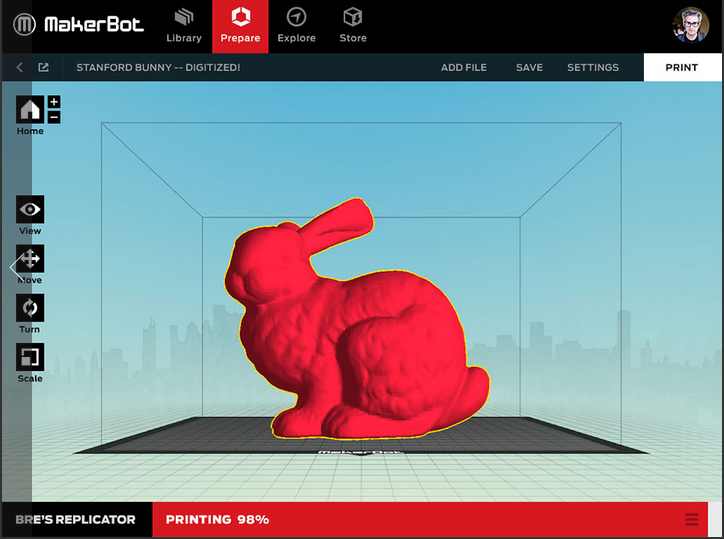This screenshot has height=539, width=724.
Task: Click the PRINT button
Action: pyautogui.click(x=682, y=67)
